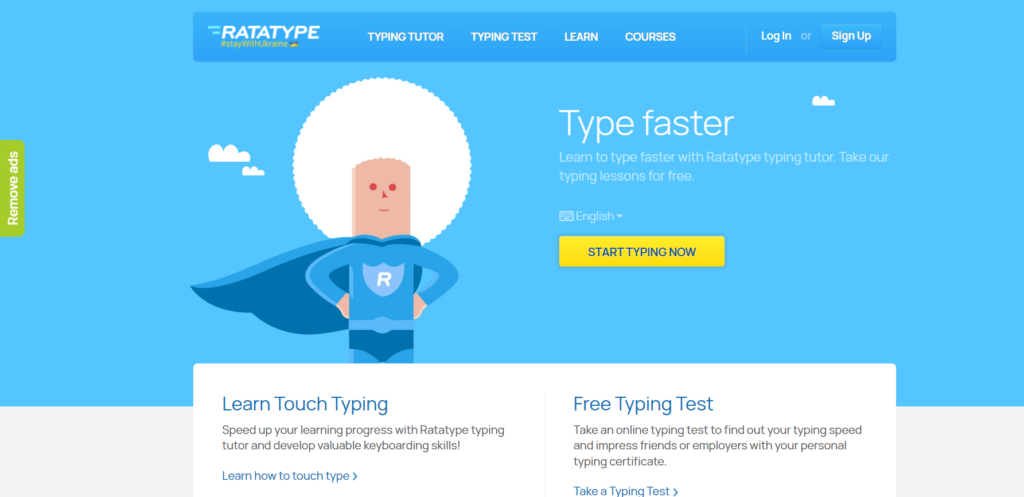The height and width of the screenshot is (497, 1024).
Task: Click the Log In link
Action: click(776, 36)
